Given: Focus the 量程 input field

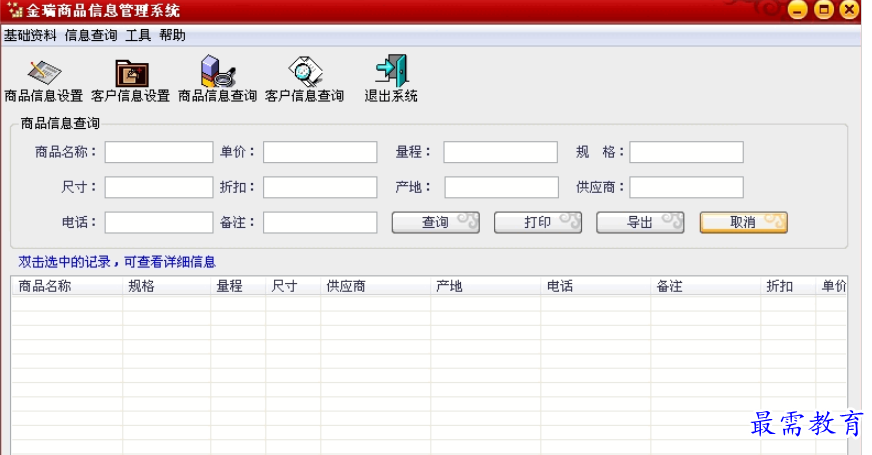Looking at the screenshot, I should tap(501, 152).
